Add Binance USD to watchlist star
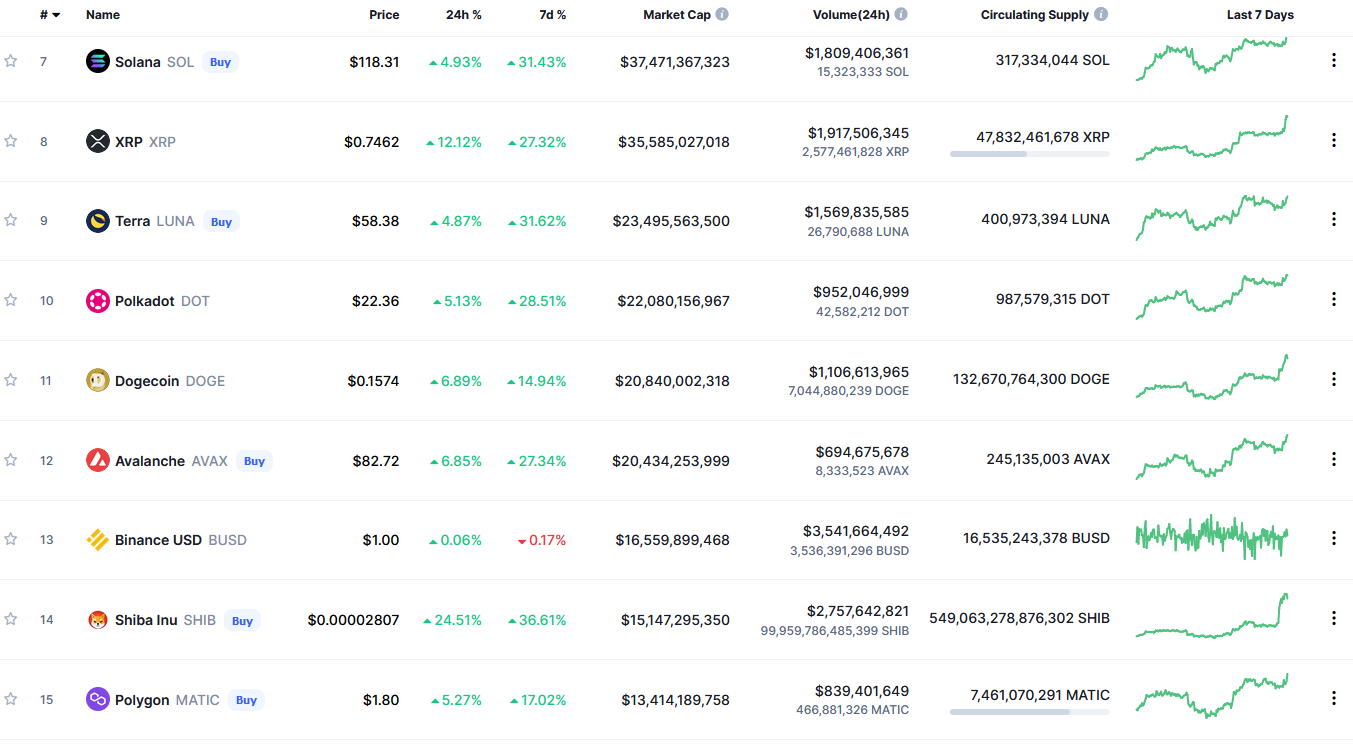Screen dimensions: 1353x750 (11, 539)
